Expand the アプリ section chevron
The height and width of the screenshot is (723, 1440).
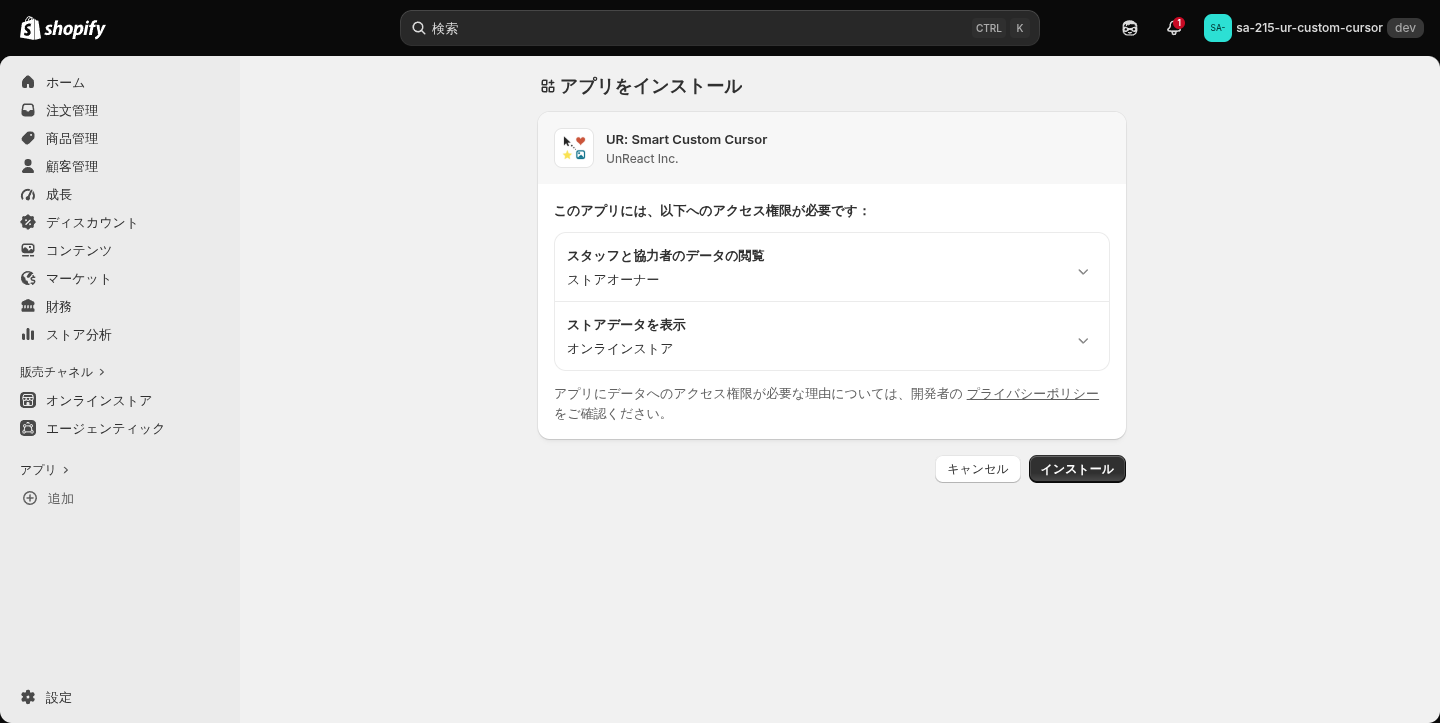(66, 470)
